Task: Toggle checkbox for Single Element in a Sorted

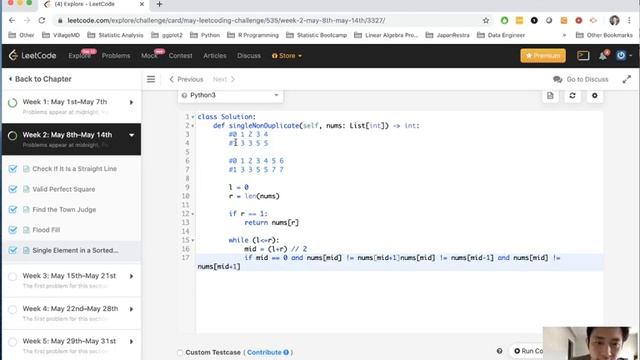Action: point(13,250)
